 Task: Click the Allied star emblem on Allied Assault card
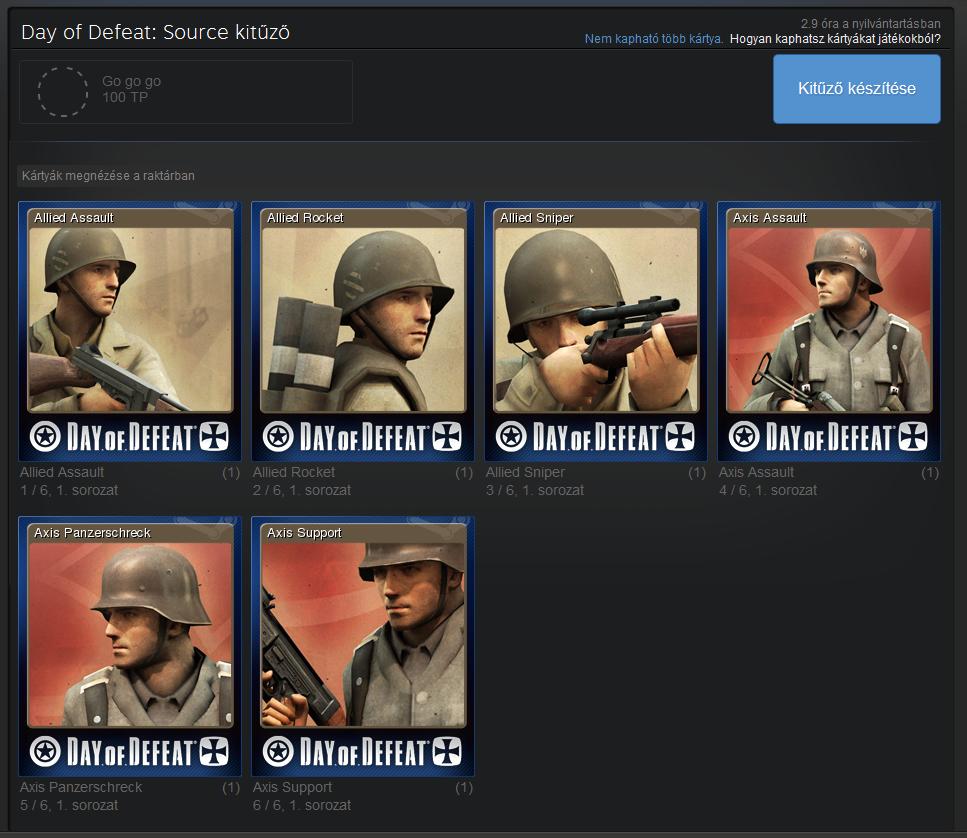click(x=45, y=437)
